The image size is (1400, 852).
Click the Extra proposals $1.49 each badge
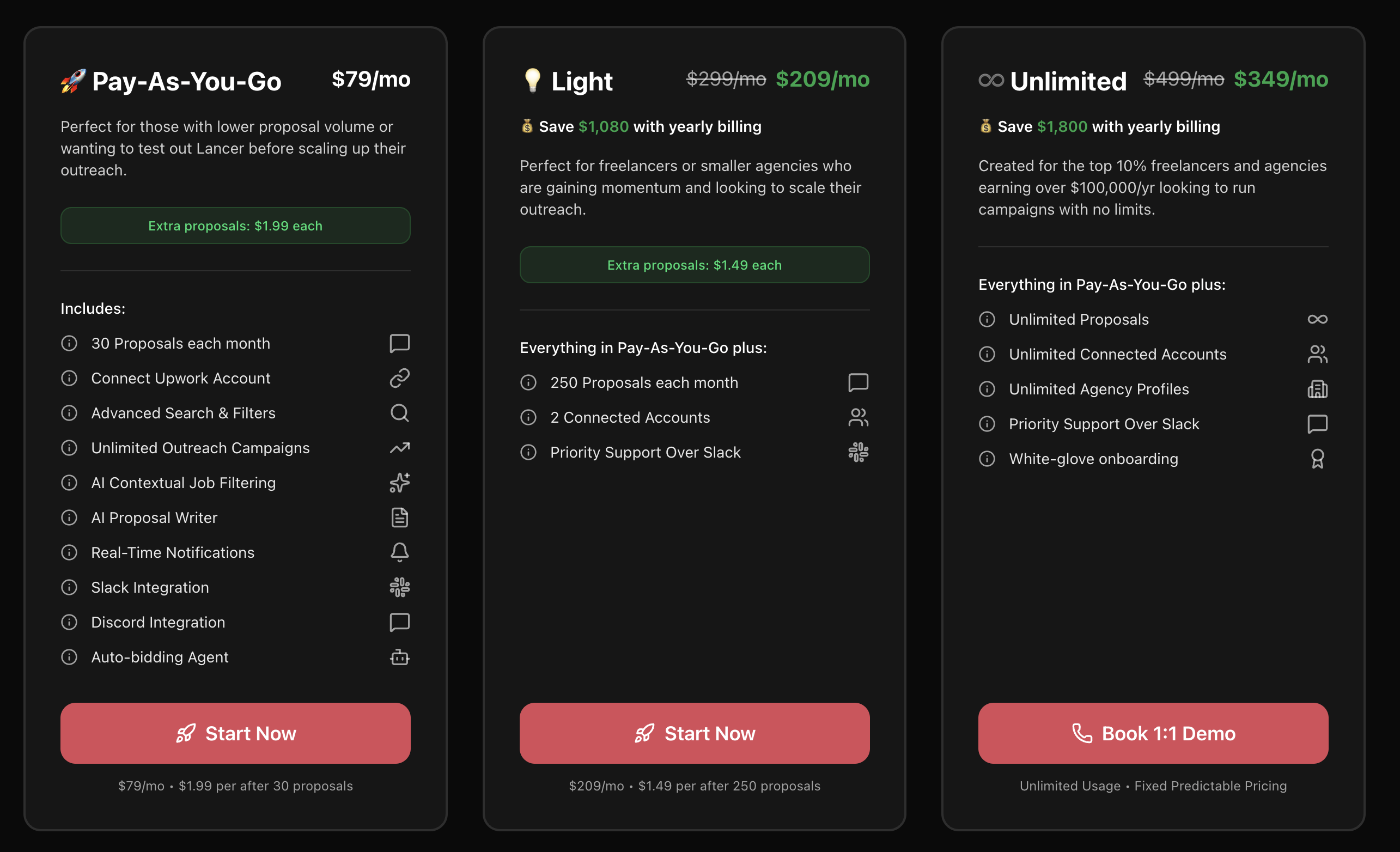pyautogui.click(x=695, y=265)
